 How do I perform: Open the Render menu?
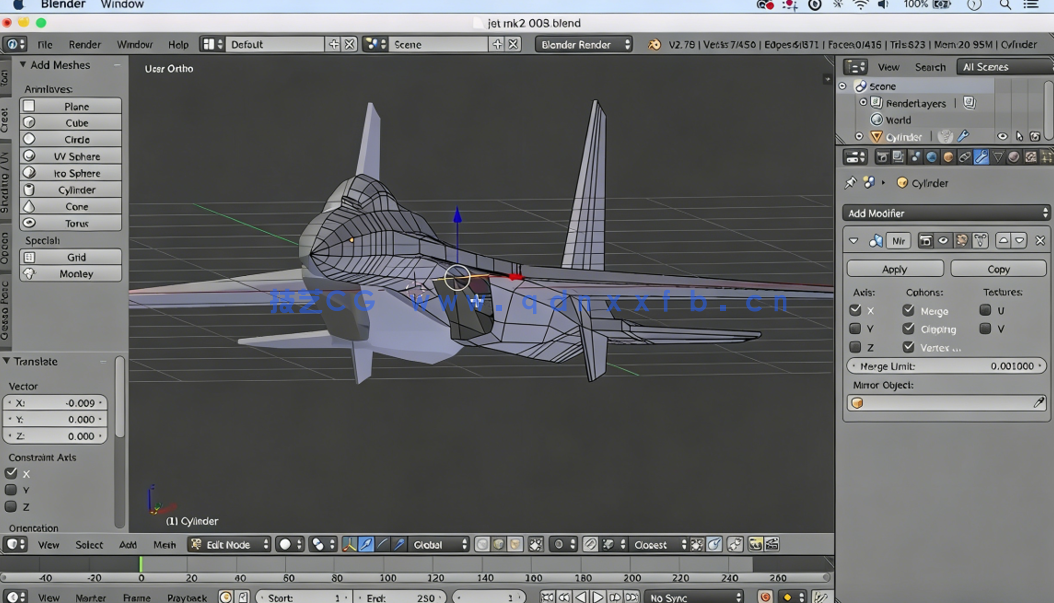pyautogui.click(x=85, y=43)
